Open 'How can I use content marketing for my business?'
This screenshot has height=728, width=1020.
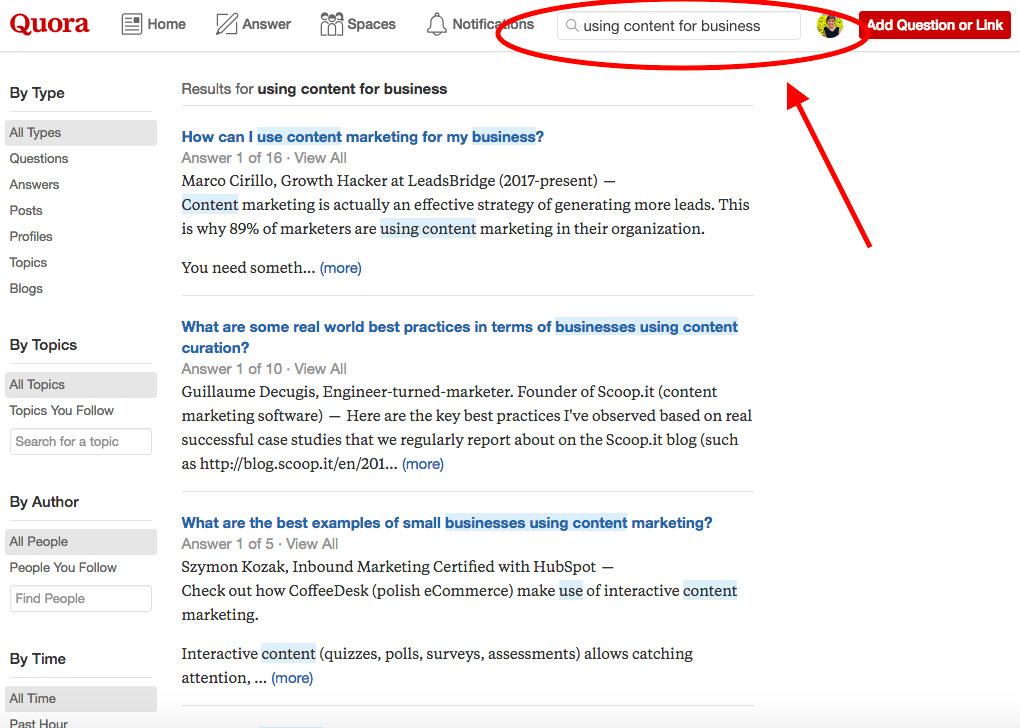[x=362, y=137]
